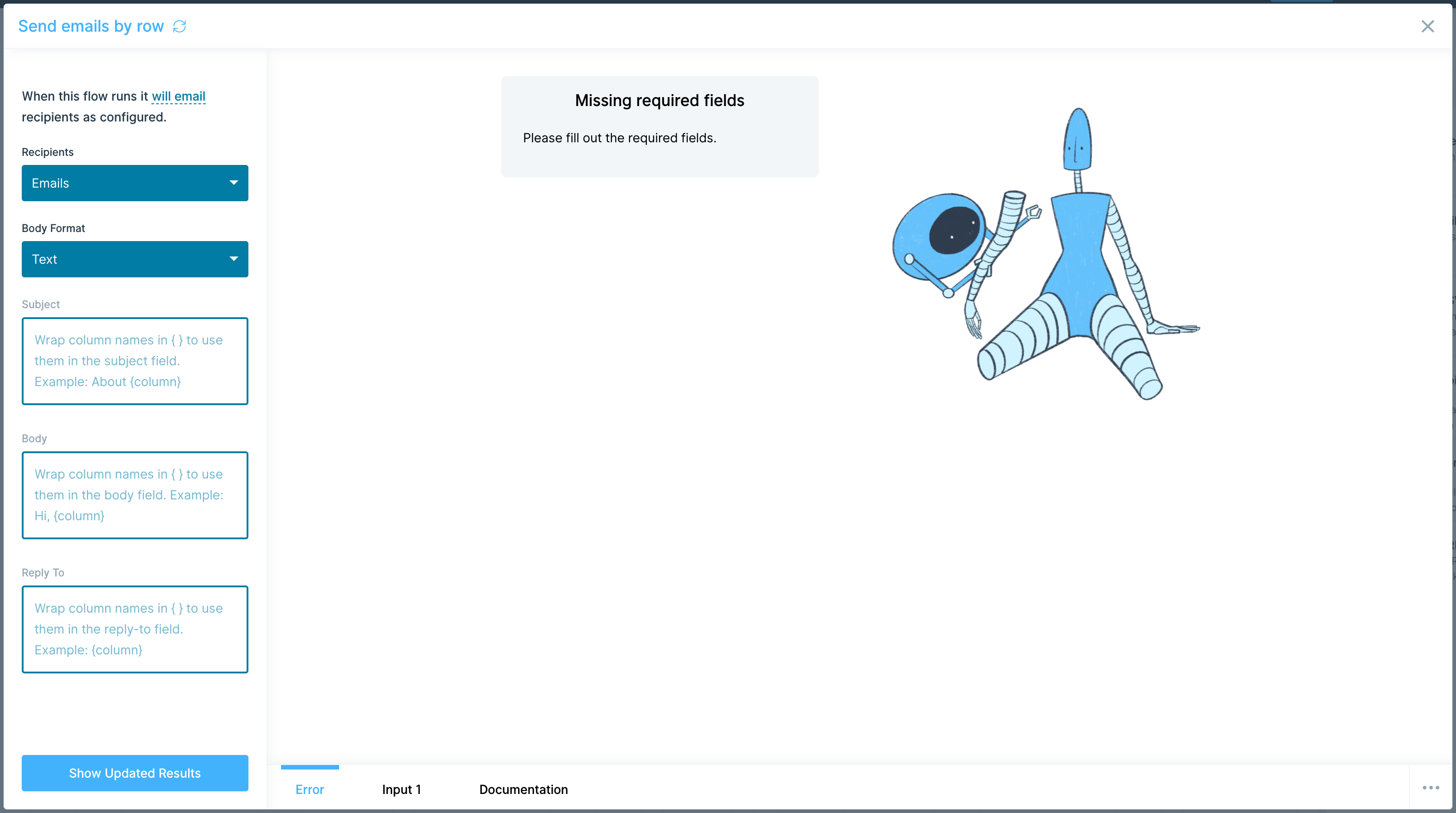The image size is (1456, 813).
Task: Click the Show Updated Results button
Action: (x=135, y=773)
